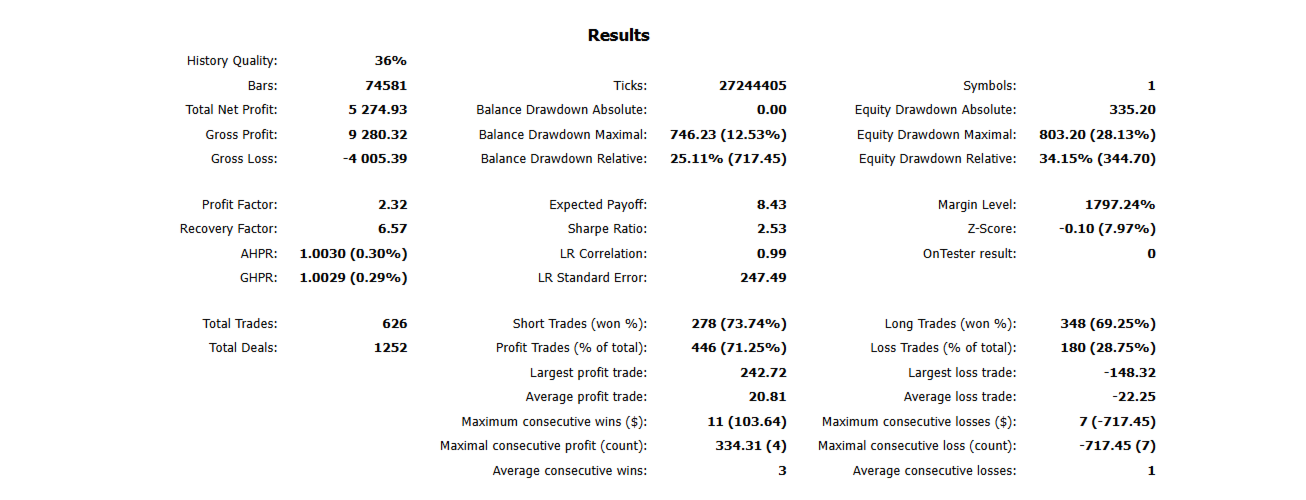Select the Expected Payoff value 8.43
The height and width of the screenshot is (500, 1306).
pyautogui.click(x=772, y=205)
